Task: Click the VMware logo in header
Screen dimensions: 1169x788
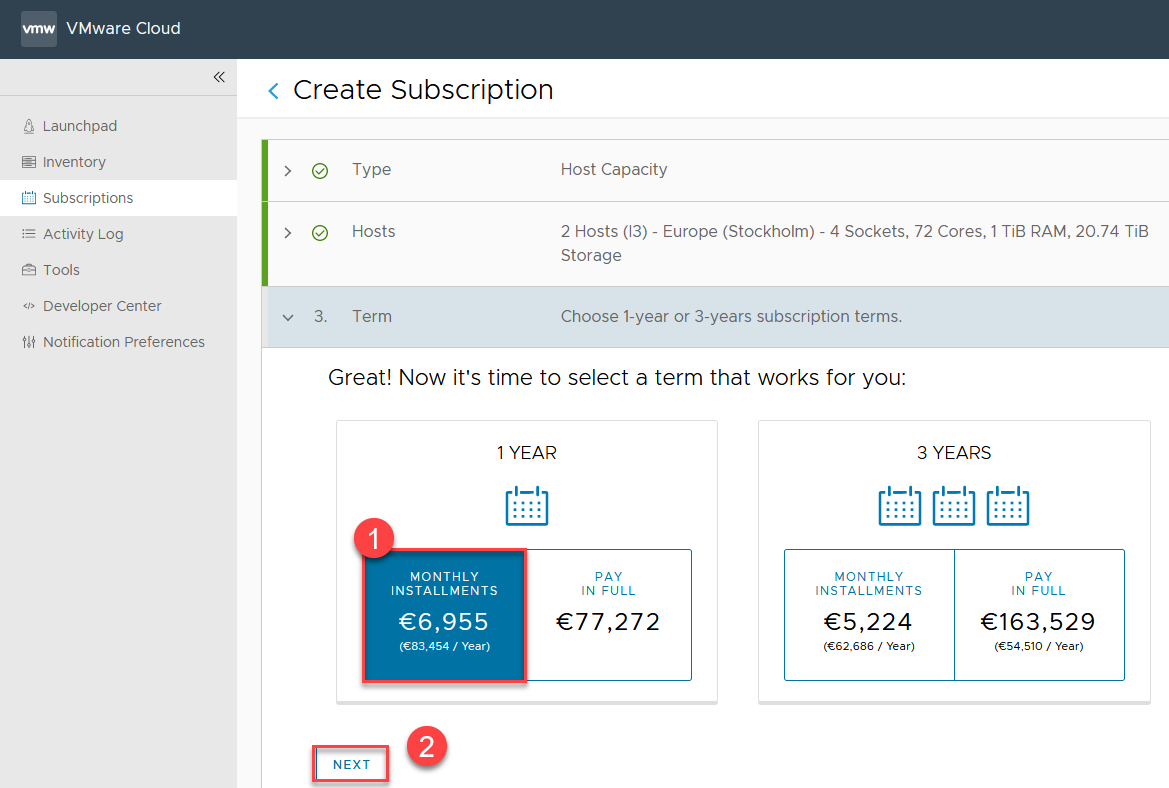Action: (39, 29)
